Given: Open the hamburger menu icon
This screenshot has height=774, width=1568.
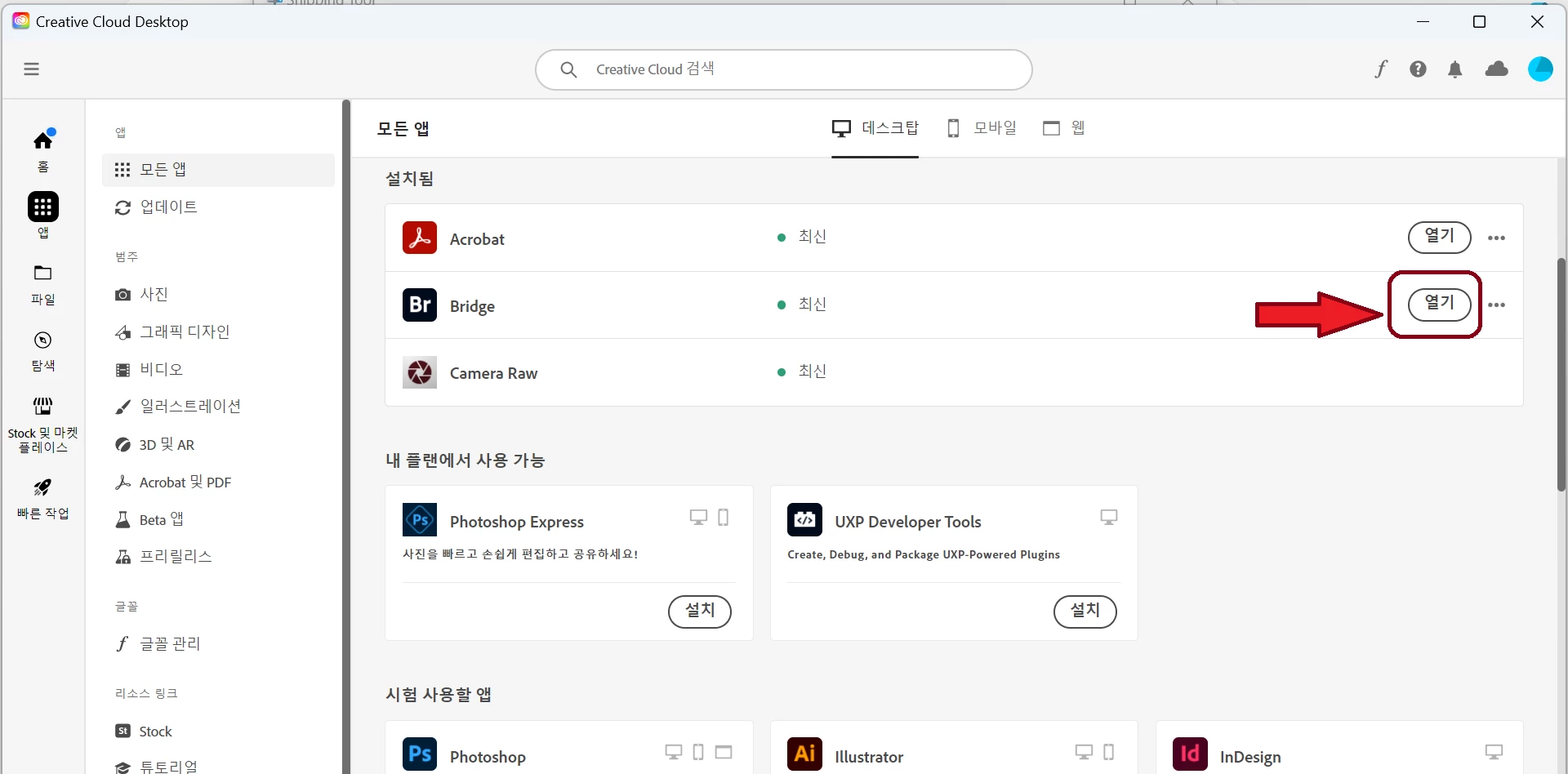Looking at the screenshot, I should [31, 69].
